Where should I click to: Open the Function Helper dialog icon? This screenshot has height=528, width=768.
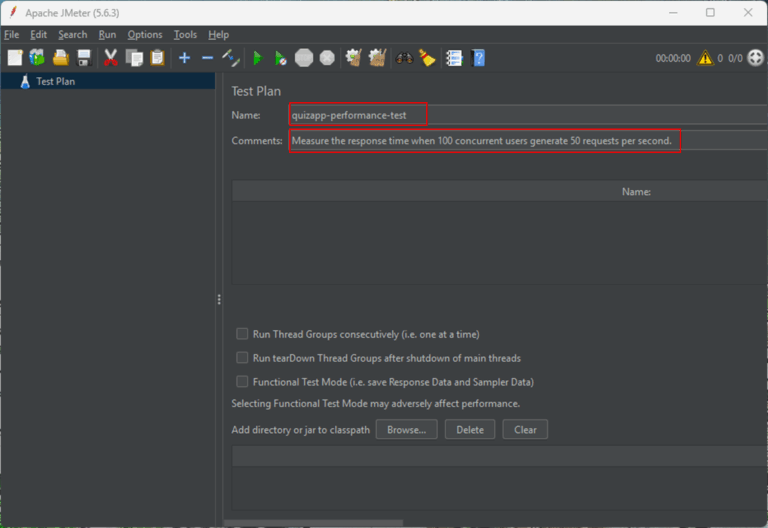454,58
